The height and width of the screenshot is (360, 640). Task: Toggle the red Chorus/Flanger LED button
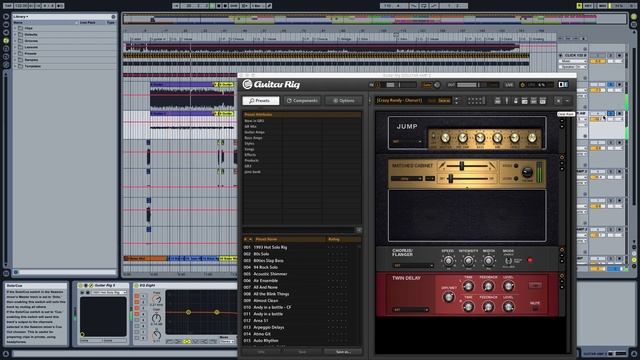(530, 260)
